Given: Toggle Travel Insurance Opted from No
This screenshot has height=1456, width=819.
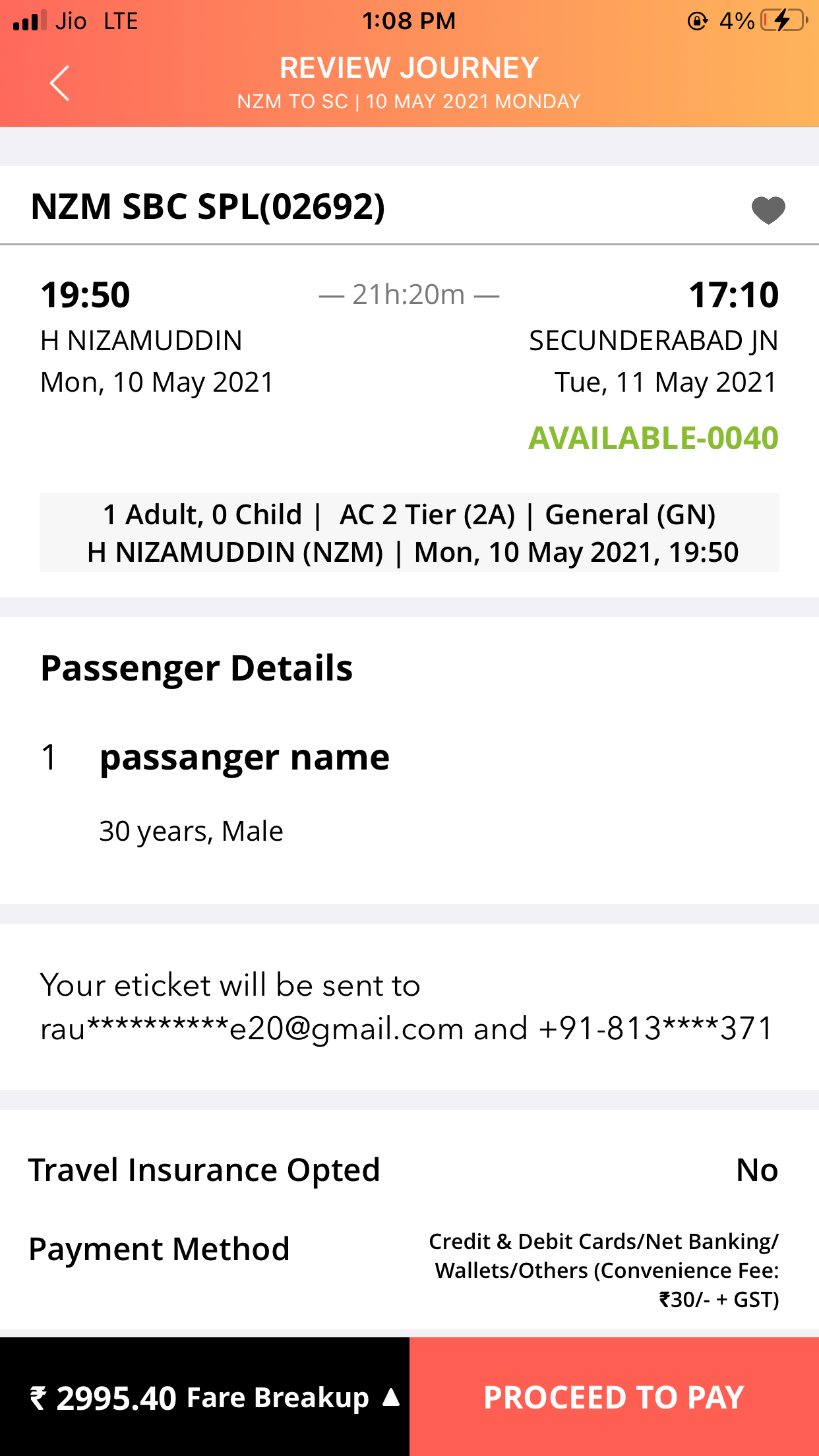Looking at the screenshot, I should click(756, 1170).
